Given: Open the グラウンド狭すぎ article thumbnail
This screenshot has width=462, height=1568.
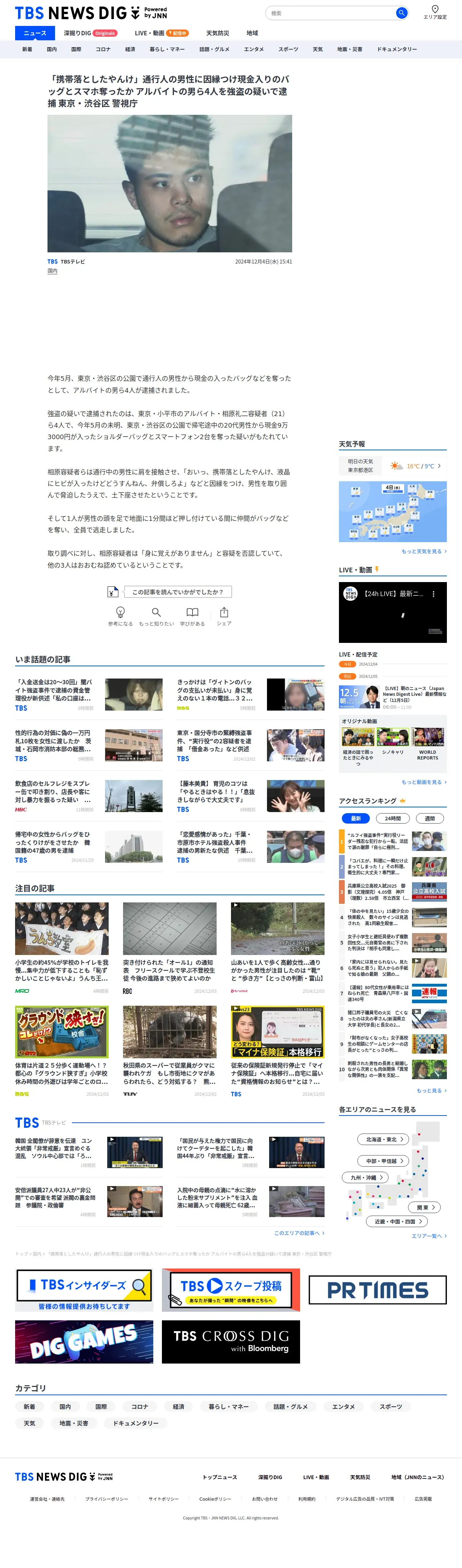Looking at the screenshot, I should point(62,1032).
